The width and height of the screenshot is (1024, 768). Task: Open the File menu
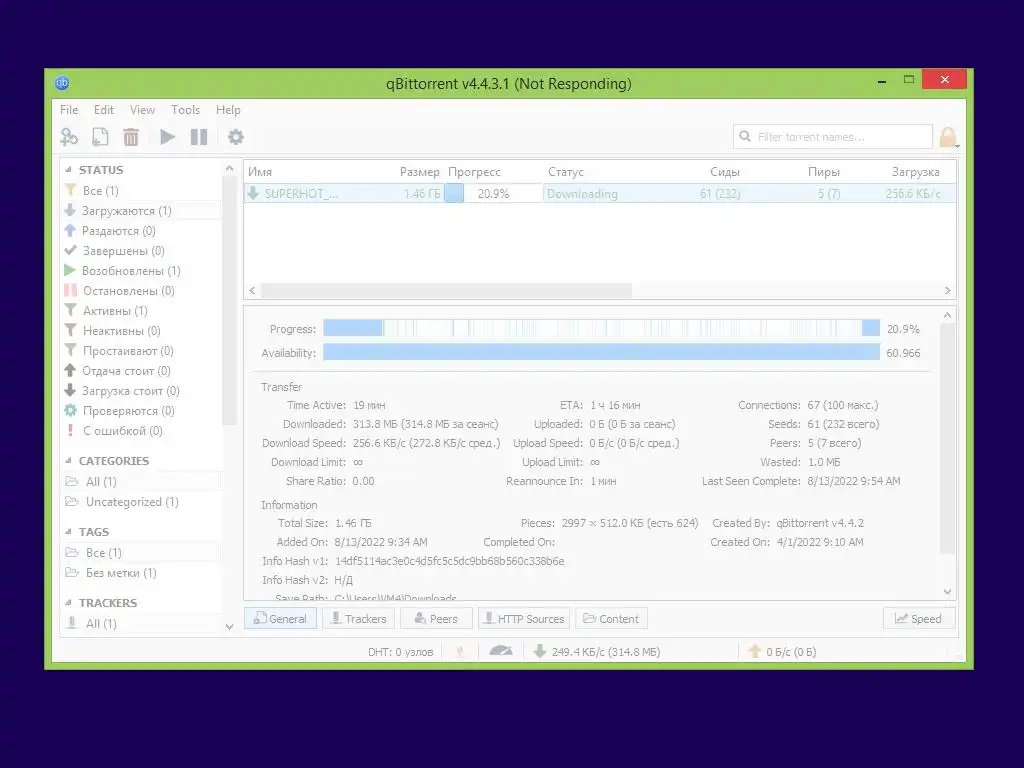click(x=69, y=110)
